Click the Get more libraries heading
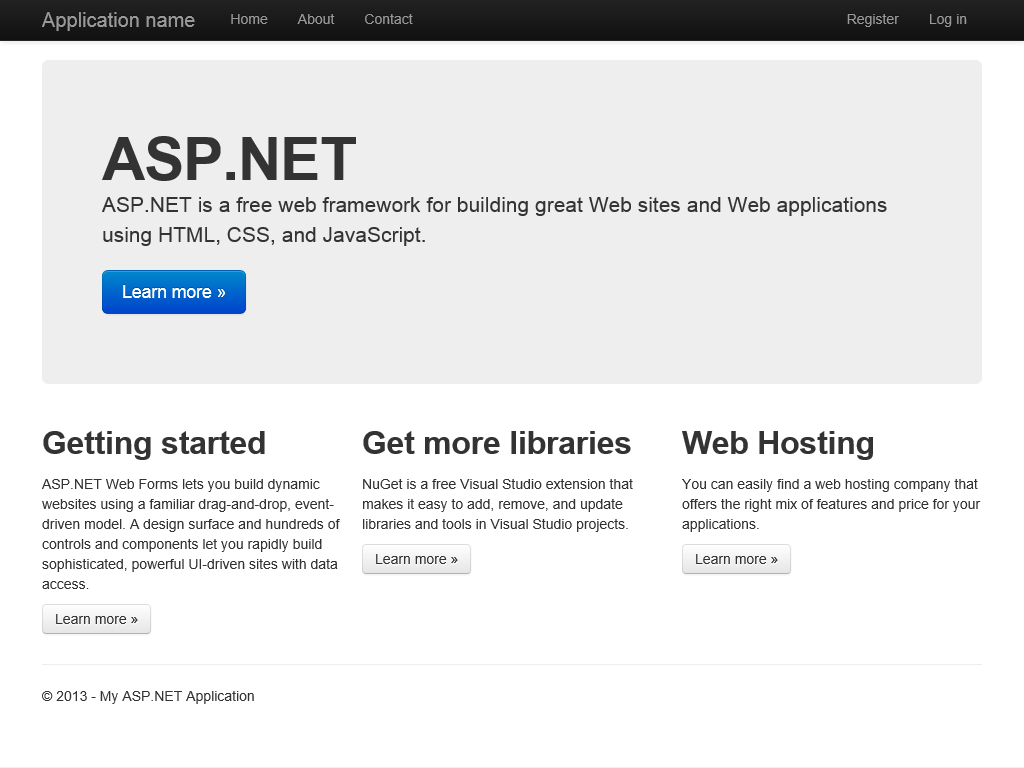1024x768 pixels. click(x=496, y=443)
